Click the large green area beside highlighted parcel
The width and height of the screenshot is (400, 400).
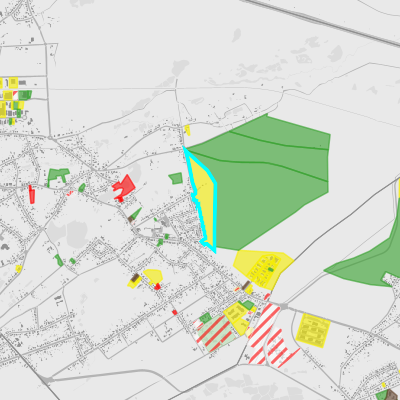pos(263,180)
